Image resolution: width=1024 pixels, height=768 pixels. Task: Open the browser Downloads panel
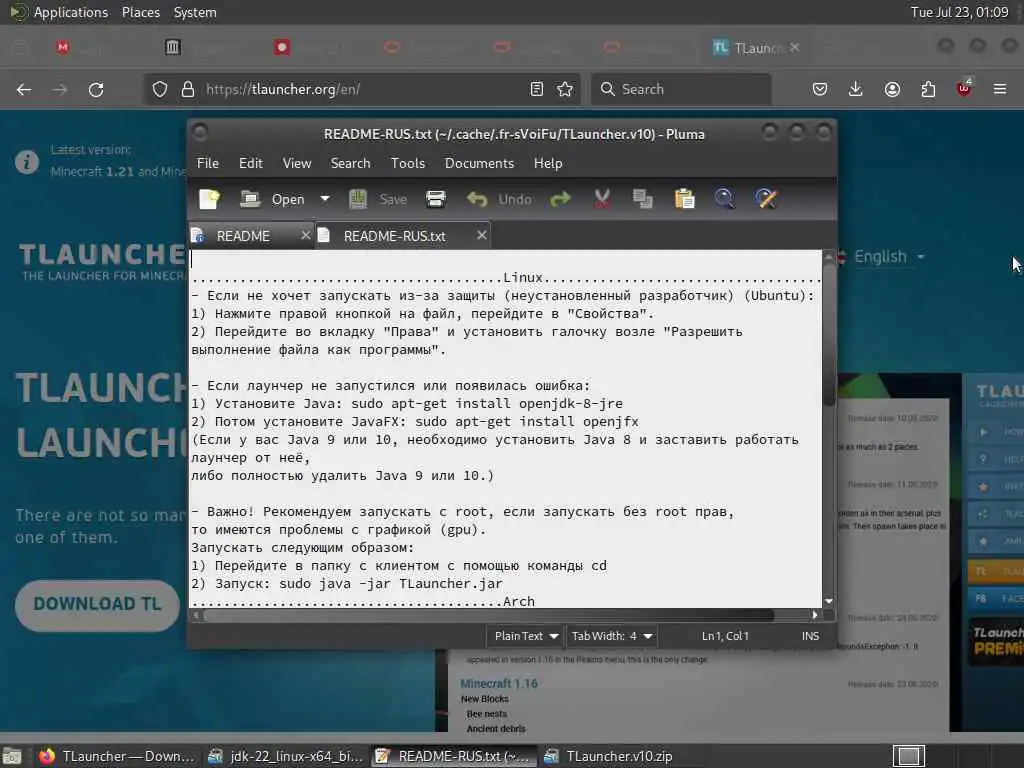coord(856,89)
